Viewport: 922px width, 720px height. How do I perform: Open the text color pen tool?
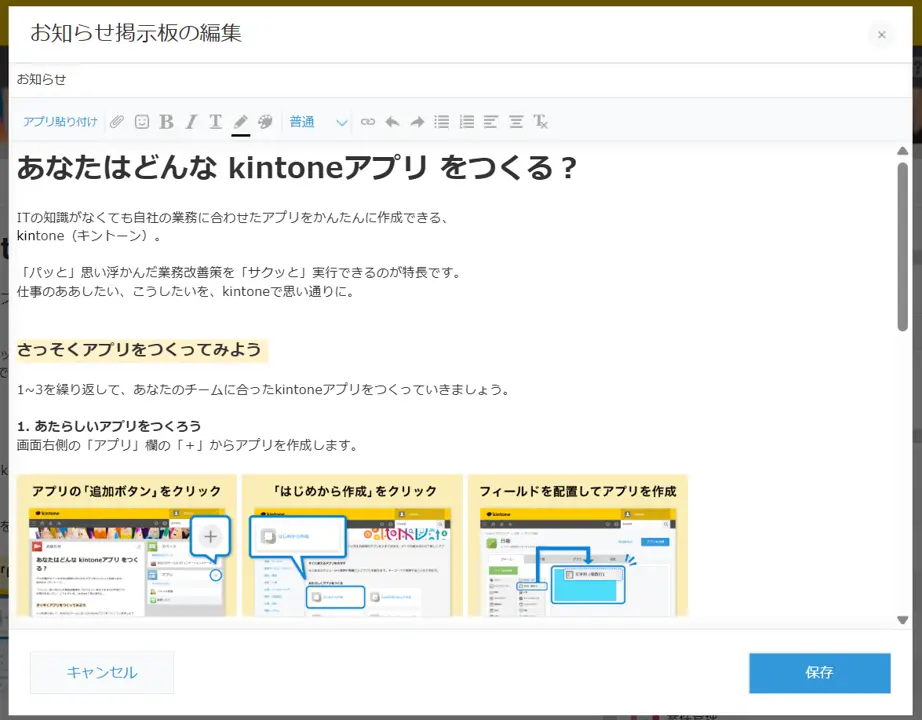click(x=240, y=122)
